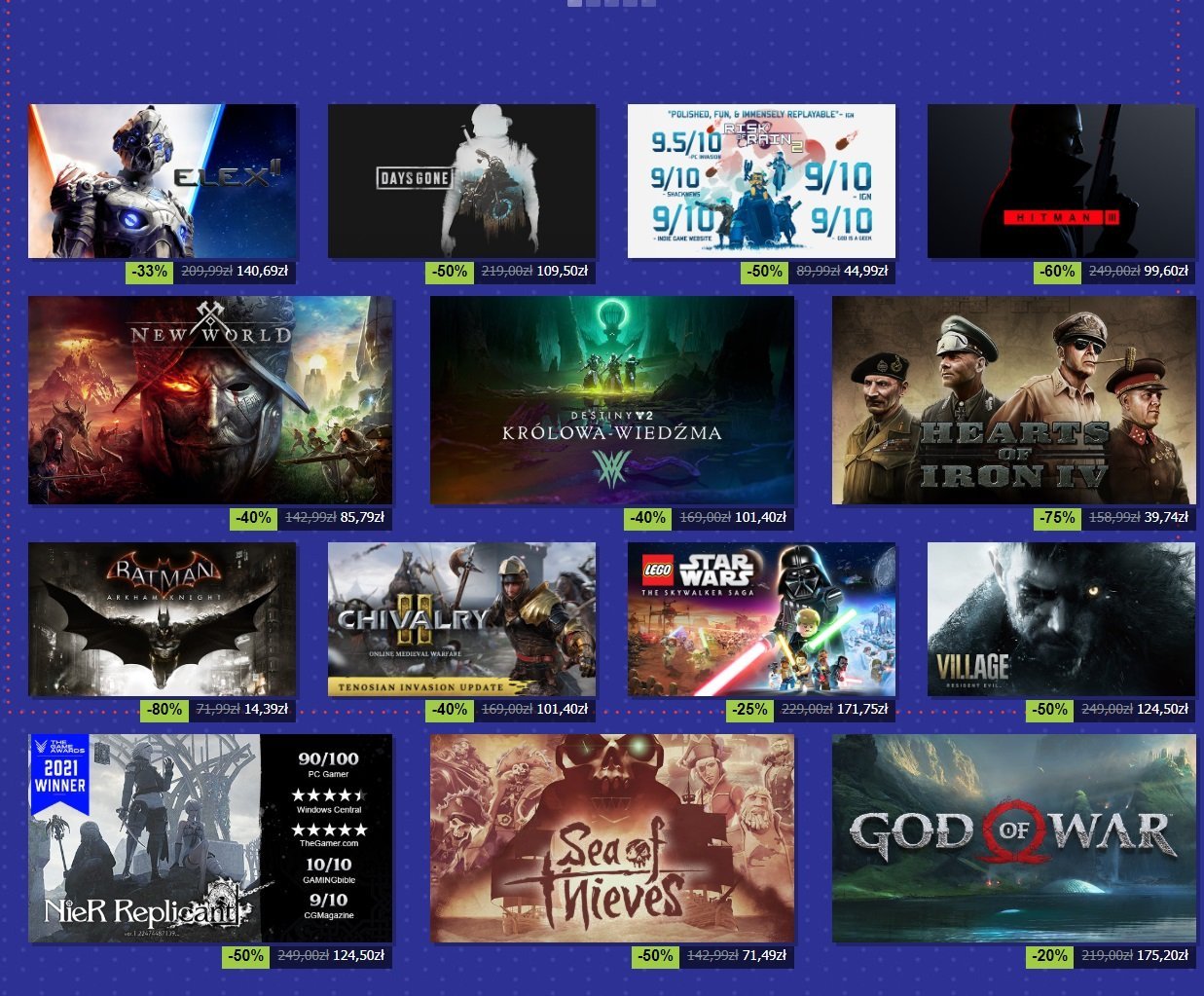Click the Sea of Thieves artwork
Viewport: 1204px width, 996px height.
612,838
